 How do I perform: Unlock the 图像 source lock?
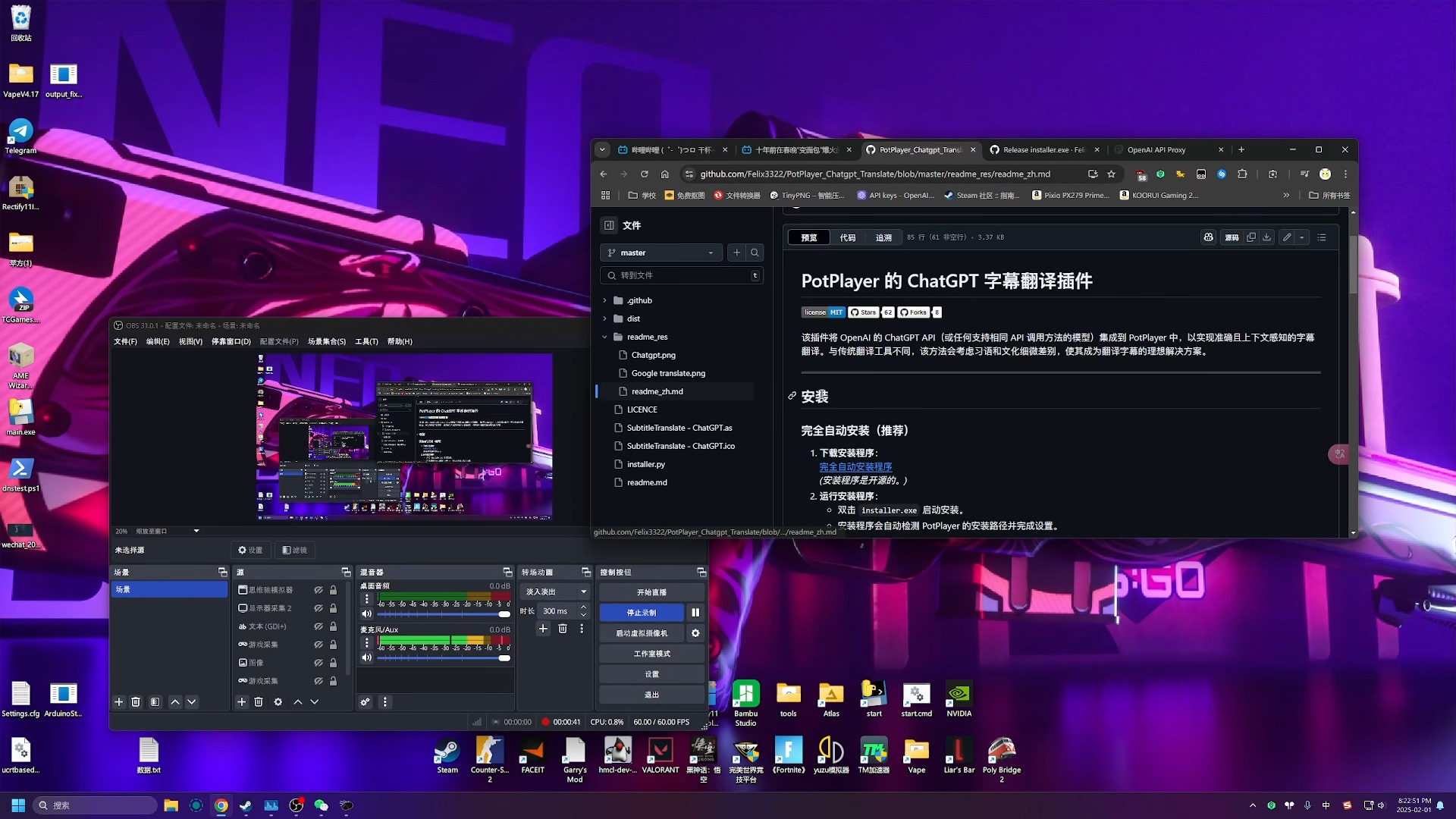333,663
